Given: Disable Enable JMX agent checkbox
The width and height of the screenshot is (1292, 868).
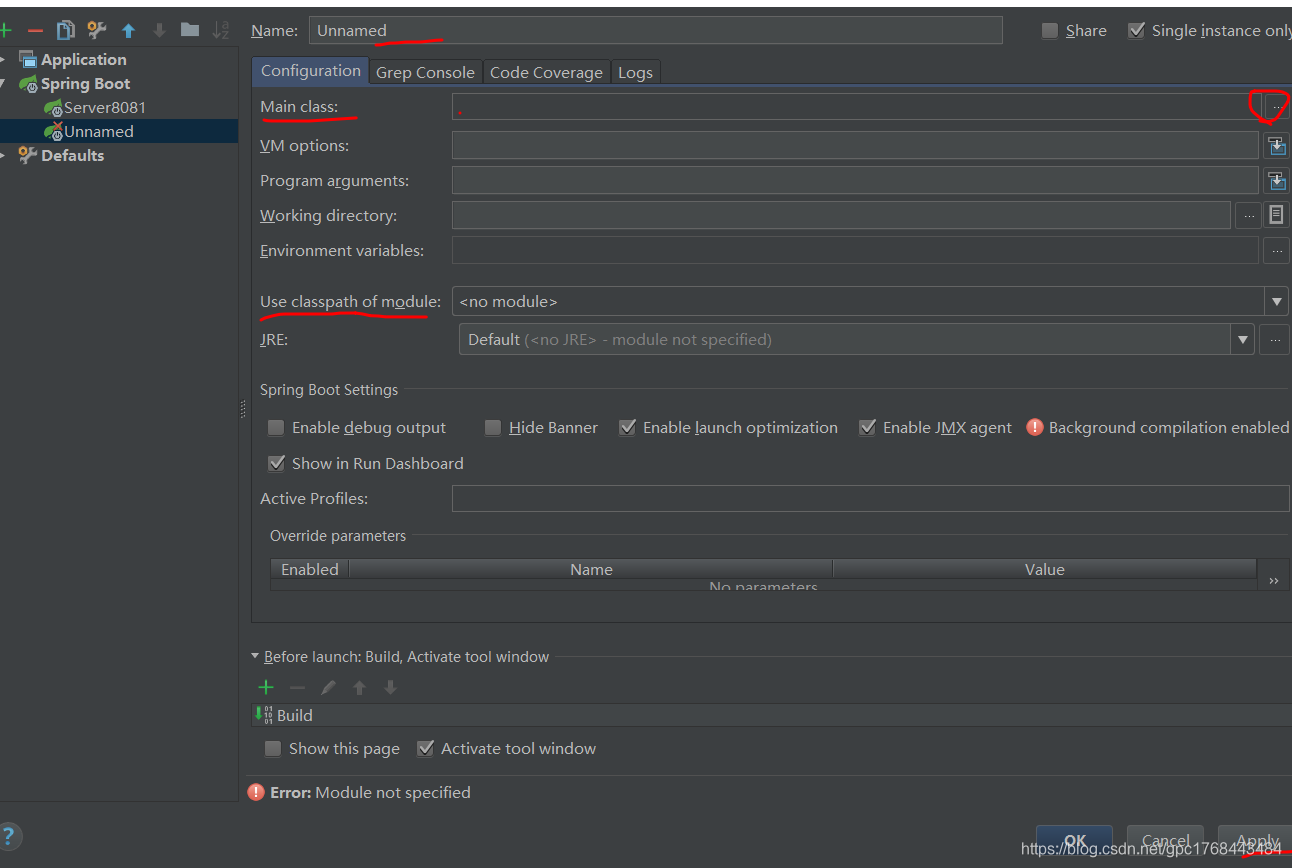Looking at the screenshot, I should (x=867, y=428).
